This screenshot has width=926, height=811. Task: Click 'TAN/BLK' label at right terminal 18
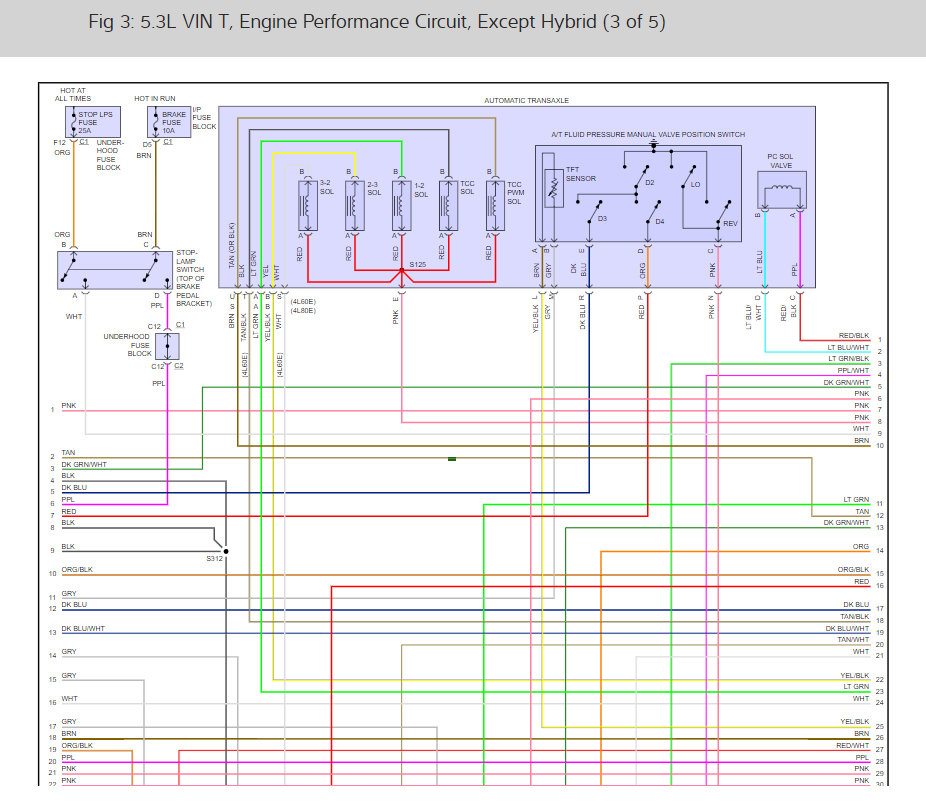pyautogui.click(x=855, y=616)
